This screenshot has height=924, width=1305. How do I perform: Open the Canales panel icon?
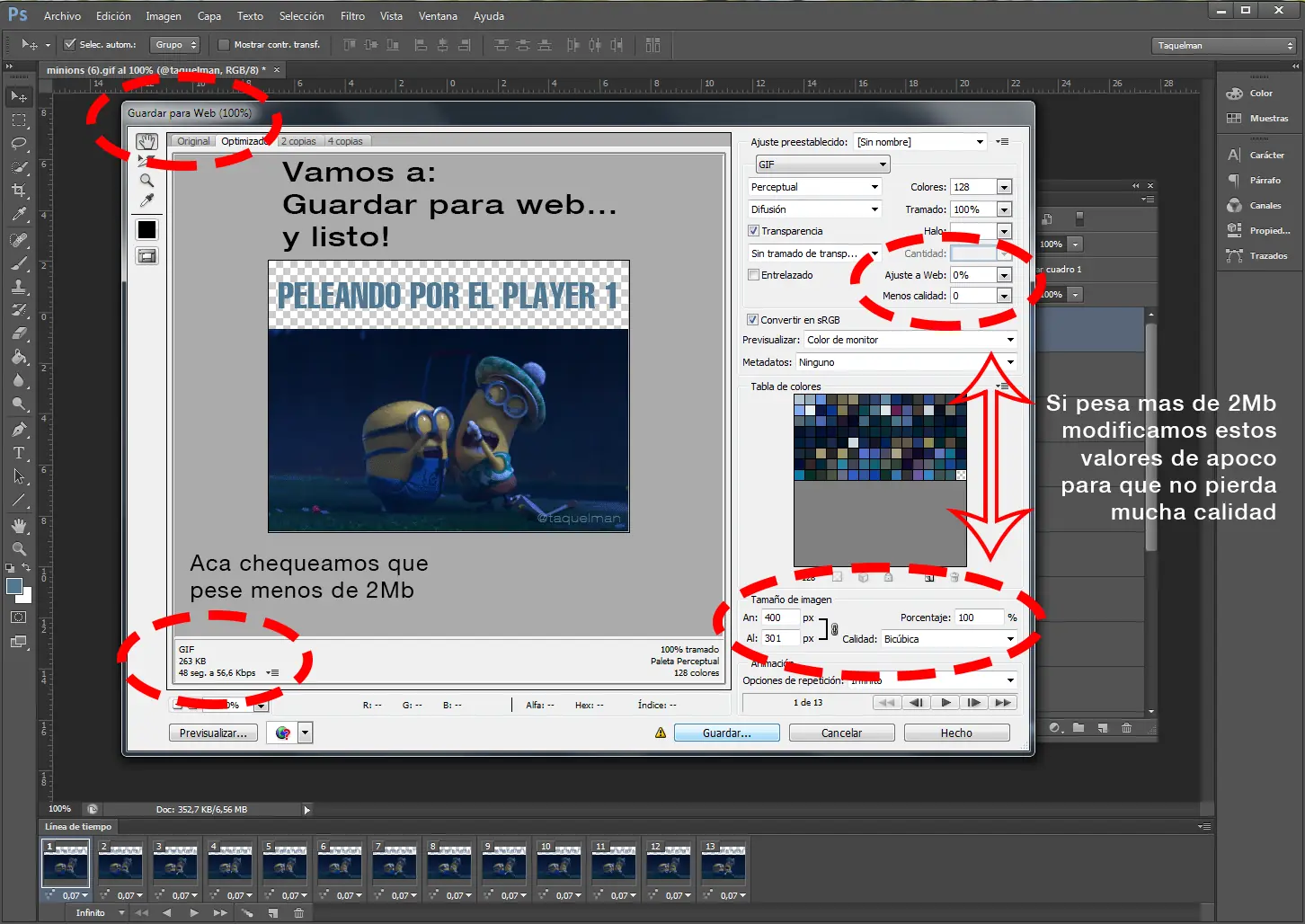pyautogui.click(x=1235, y=206)
